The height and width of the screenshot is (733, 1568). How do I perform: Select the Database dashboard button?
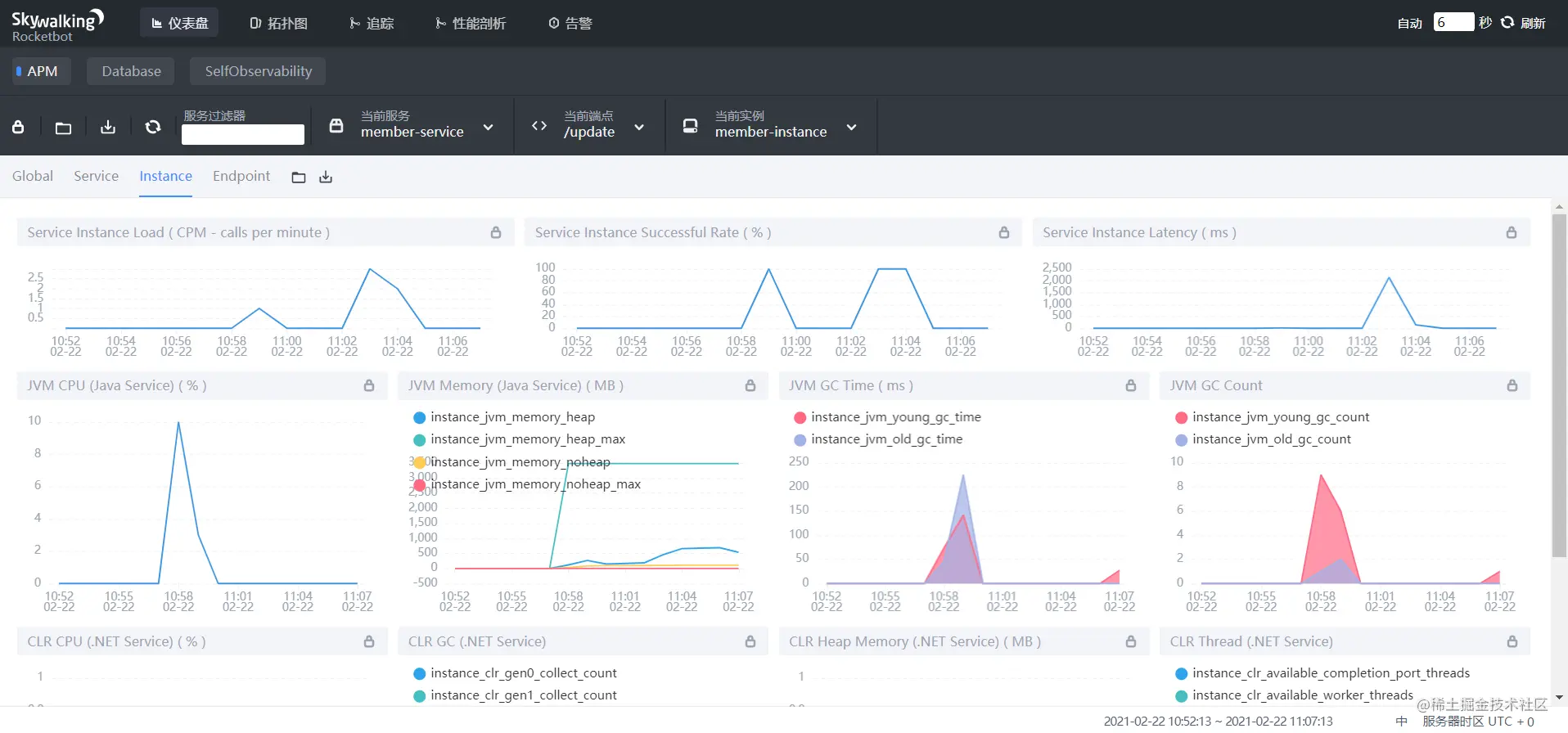131,71
